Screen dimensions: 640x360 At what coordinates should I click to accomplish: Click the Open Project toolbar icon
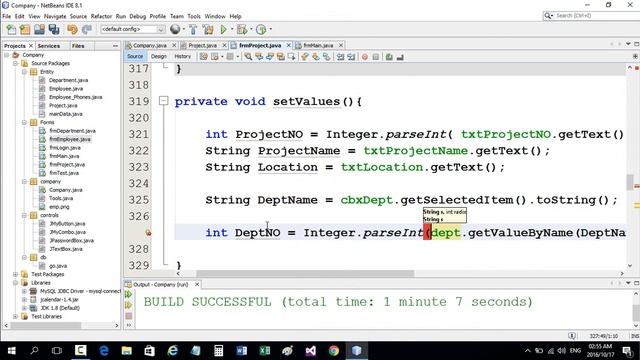coord(39,29)
